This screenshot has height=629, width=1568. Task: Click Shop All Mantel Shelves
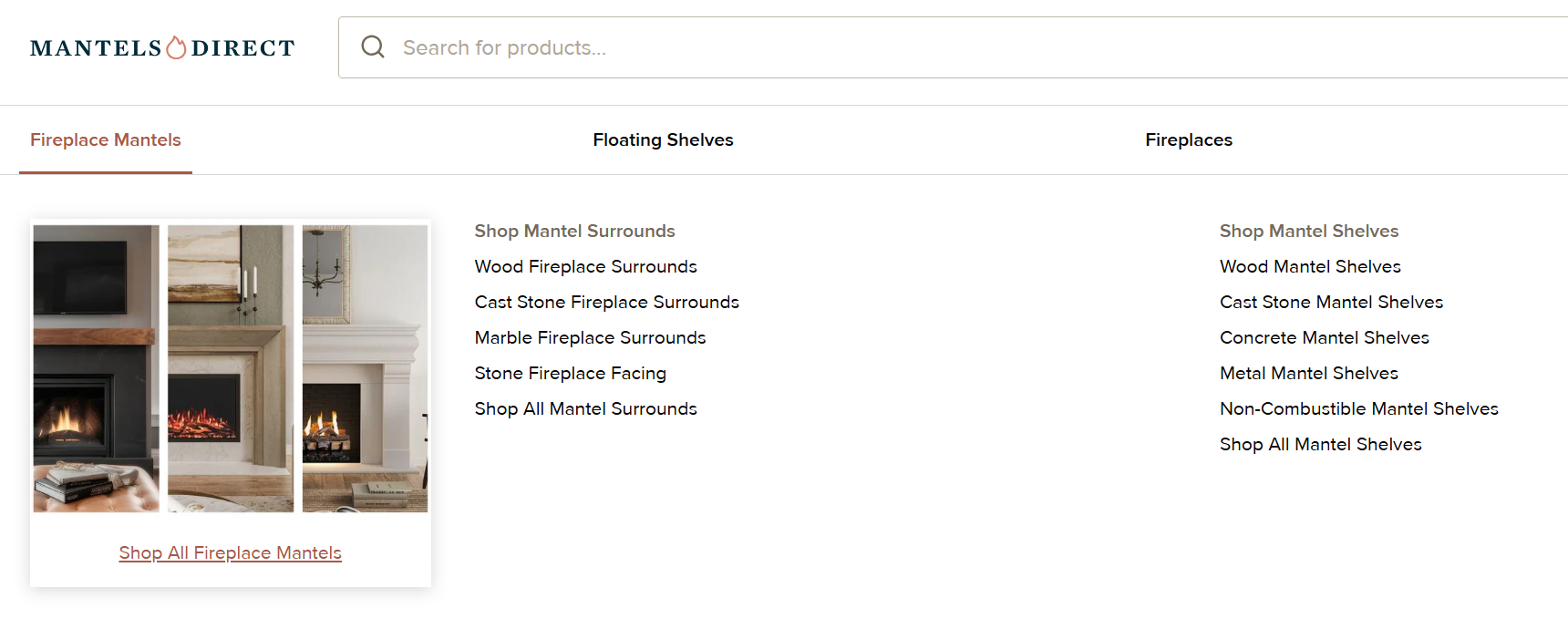tap(1320, 445)
